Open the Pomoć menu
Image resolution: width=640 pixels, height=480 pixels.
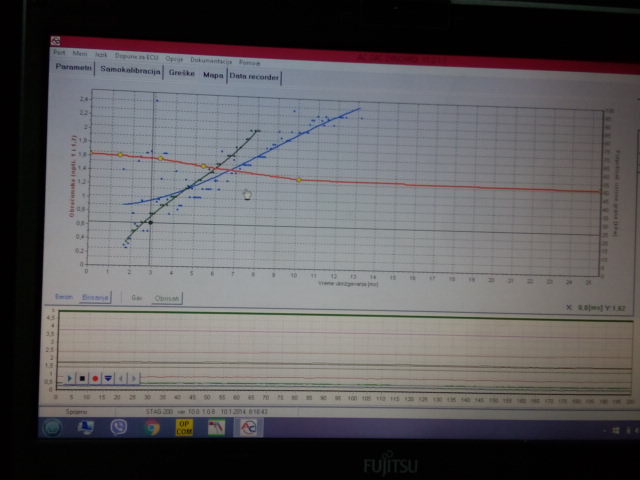pyautogui.click(x=249, y=63)
